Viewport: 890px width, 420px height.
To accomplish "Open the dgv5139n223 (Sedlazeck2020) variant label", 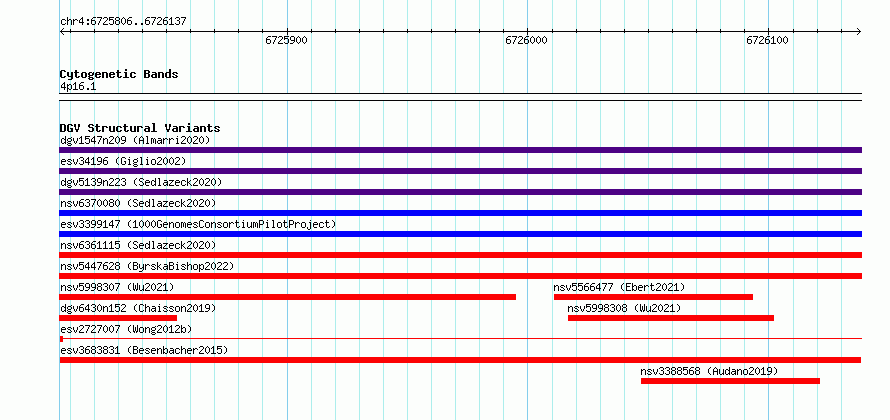I will [141, 182].
